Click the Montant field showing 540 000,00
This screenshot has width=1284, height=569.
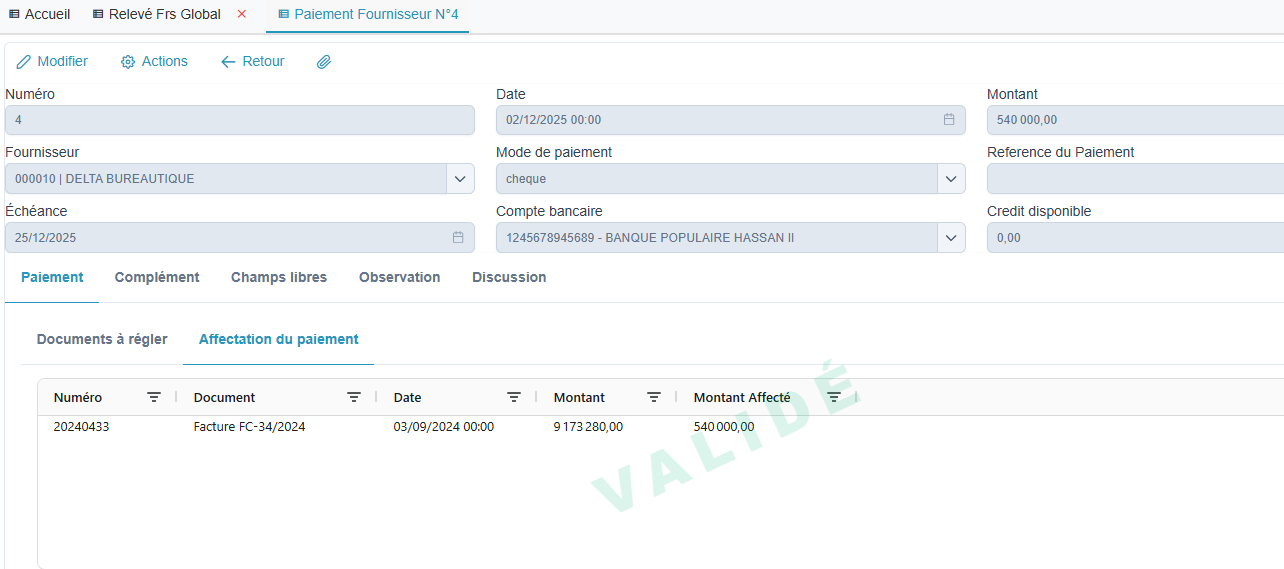point(1135,120)
